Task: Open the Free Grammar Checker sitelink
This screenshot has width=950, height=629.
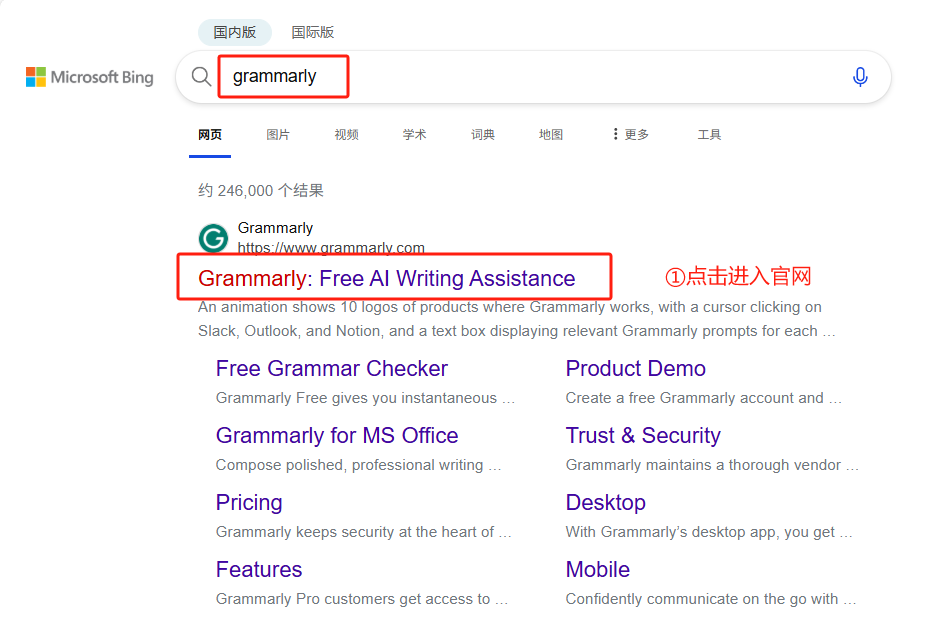Action: point(331,368)
